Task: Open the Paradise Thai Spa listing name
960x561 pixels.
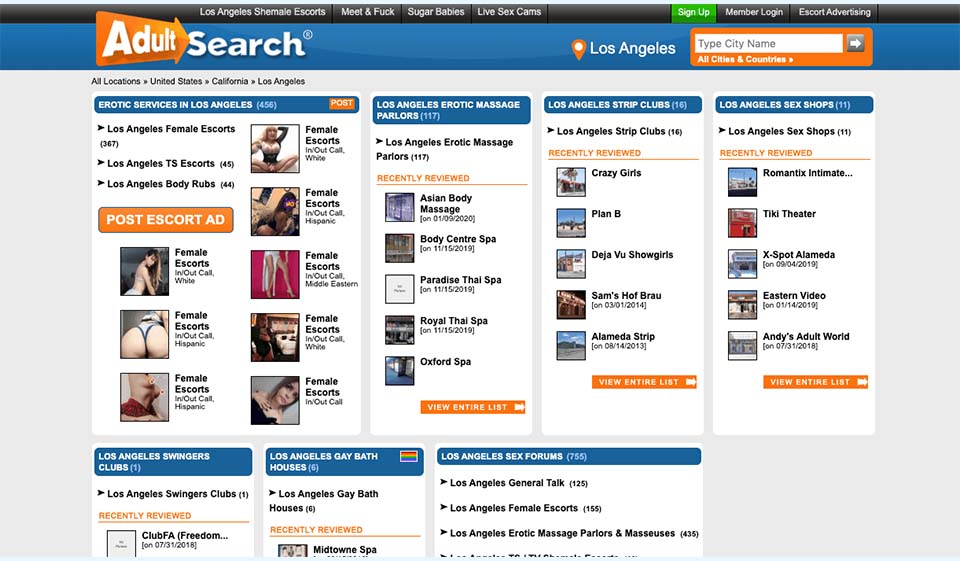Action: (460, 280)
